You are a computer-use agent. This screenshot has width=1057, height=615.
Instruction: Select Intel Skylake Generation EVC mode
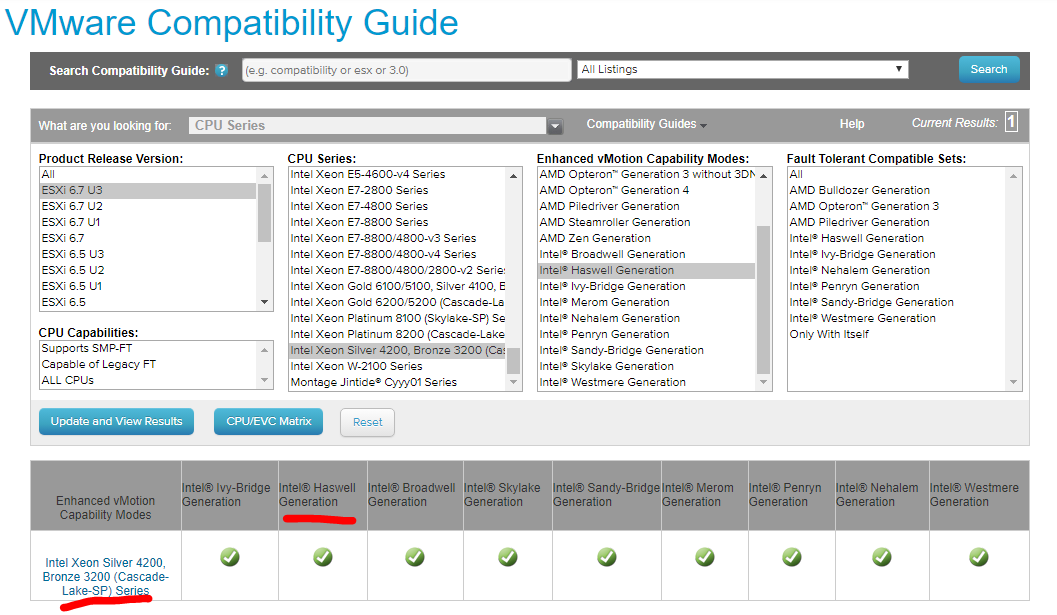(646, 366)
